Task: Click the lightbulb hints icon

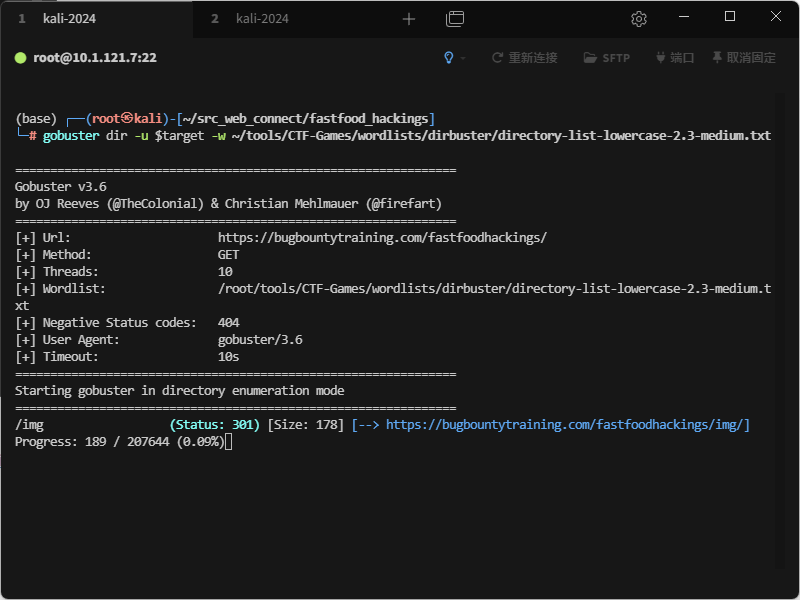Action: (x=449, y=58)
